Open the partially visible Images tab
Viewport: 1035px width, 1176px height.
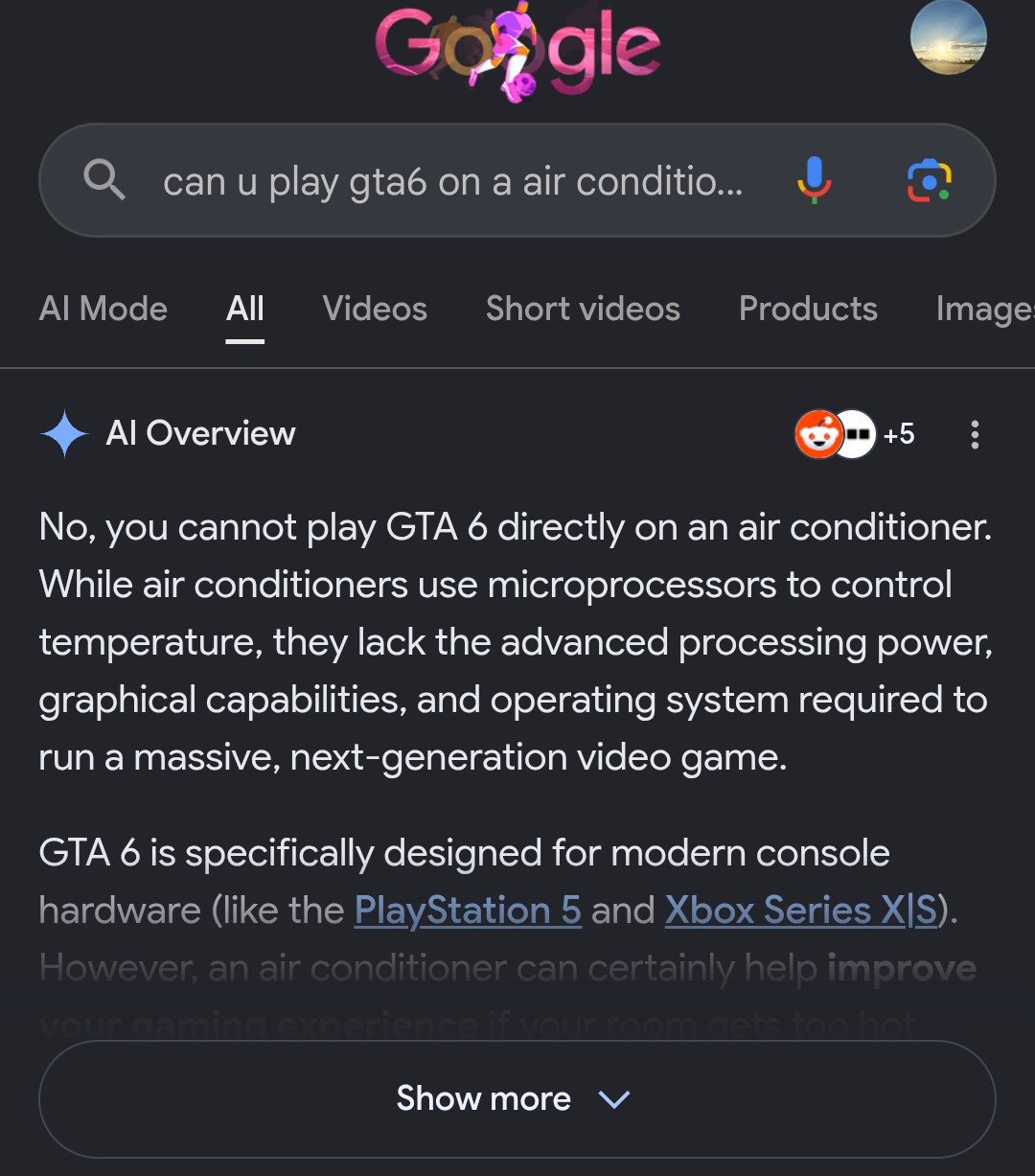(x=985, y=309)
